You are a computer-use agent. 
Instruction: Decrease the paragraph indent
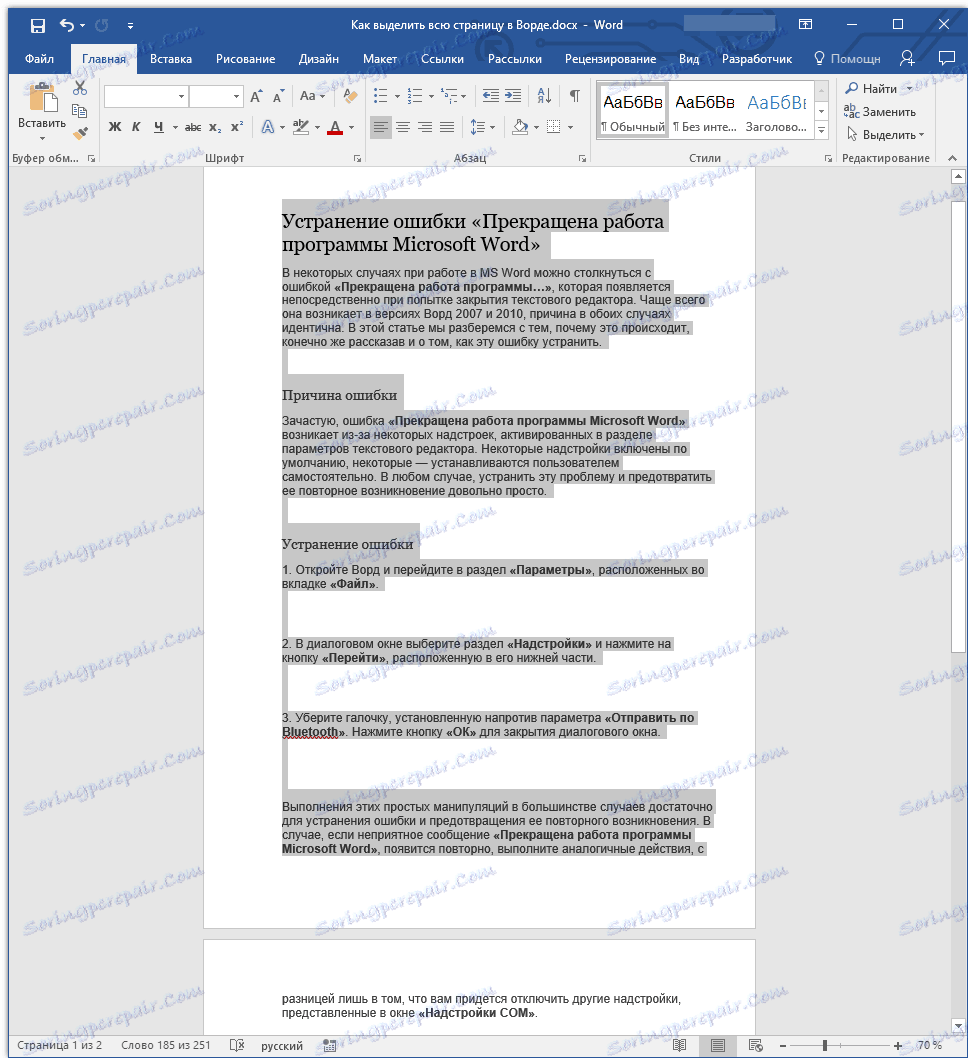pyautogui.click(x=491, y=96)
